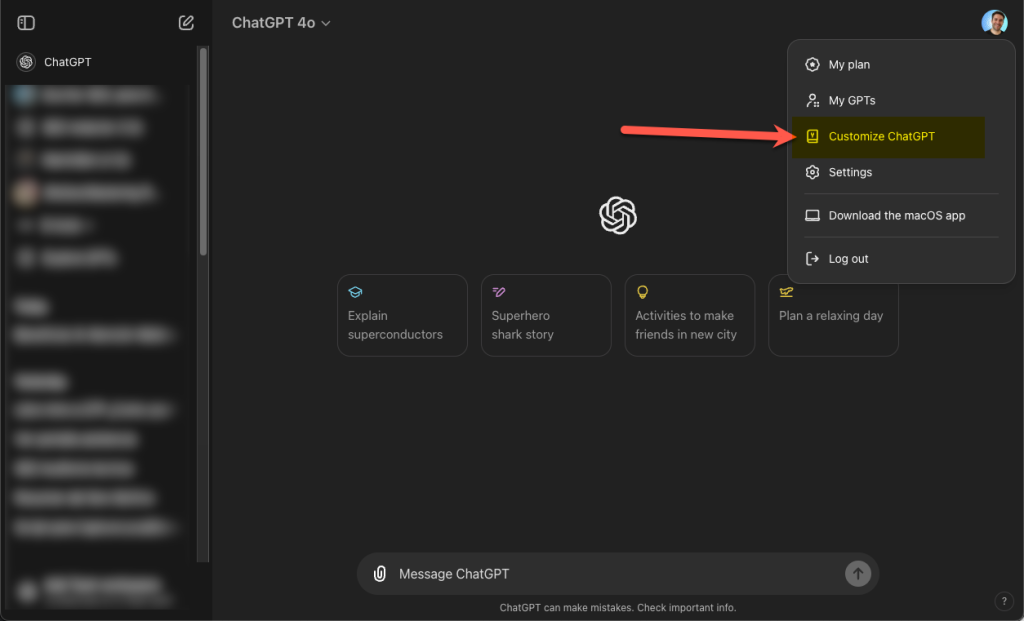This screenshot has height=621, width=1024.
Task: Focus the Message ChatGPT input field
Action: [x=617, y=574]
